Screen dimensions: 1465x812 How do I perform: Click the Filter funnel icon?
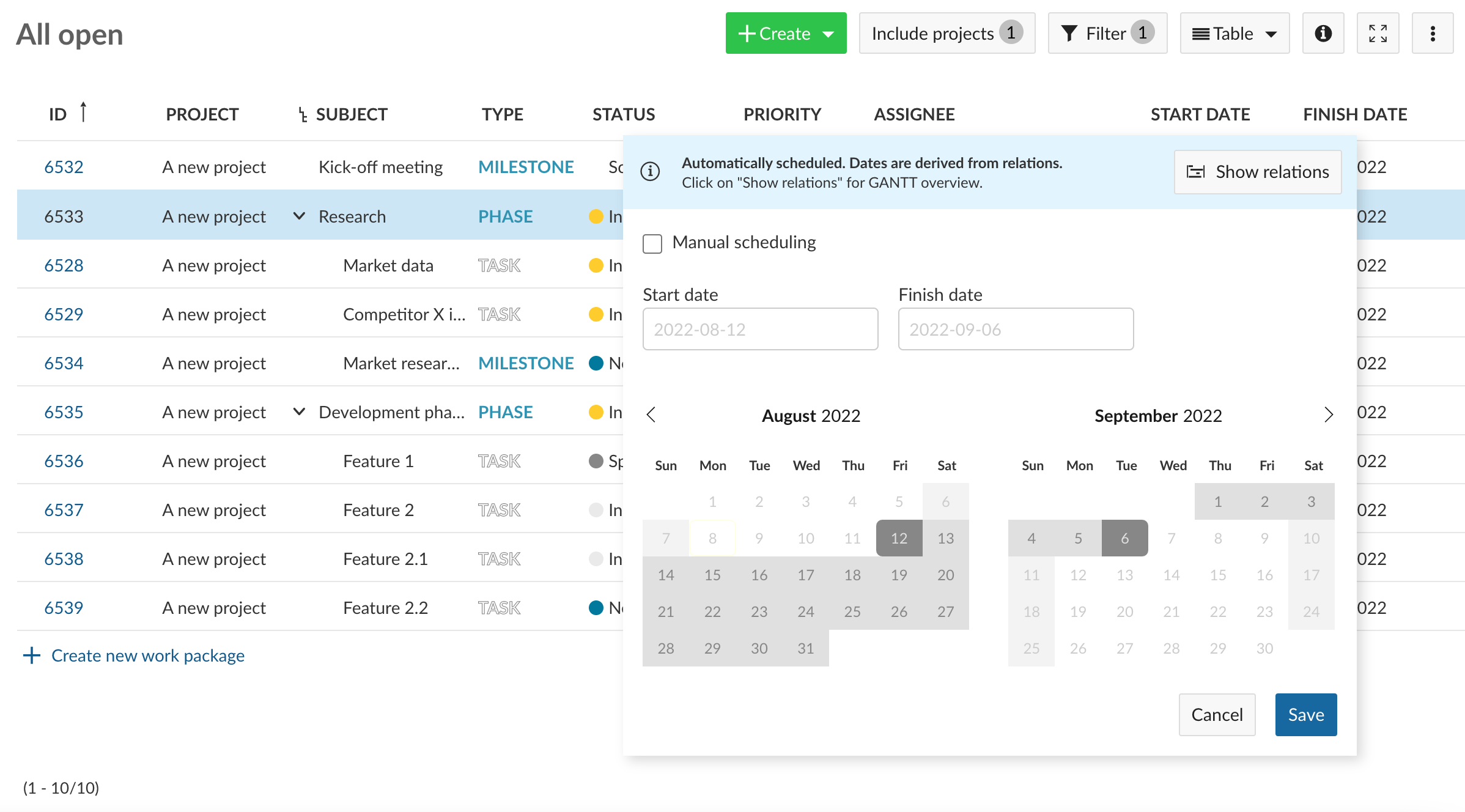tap(1069, 33)
